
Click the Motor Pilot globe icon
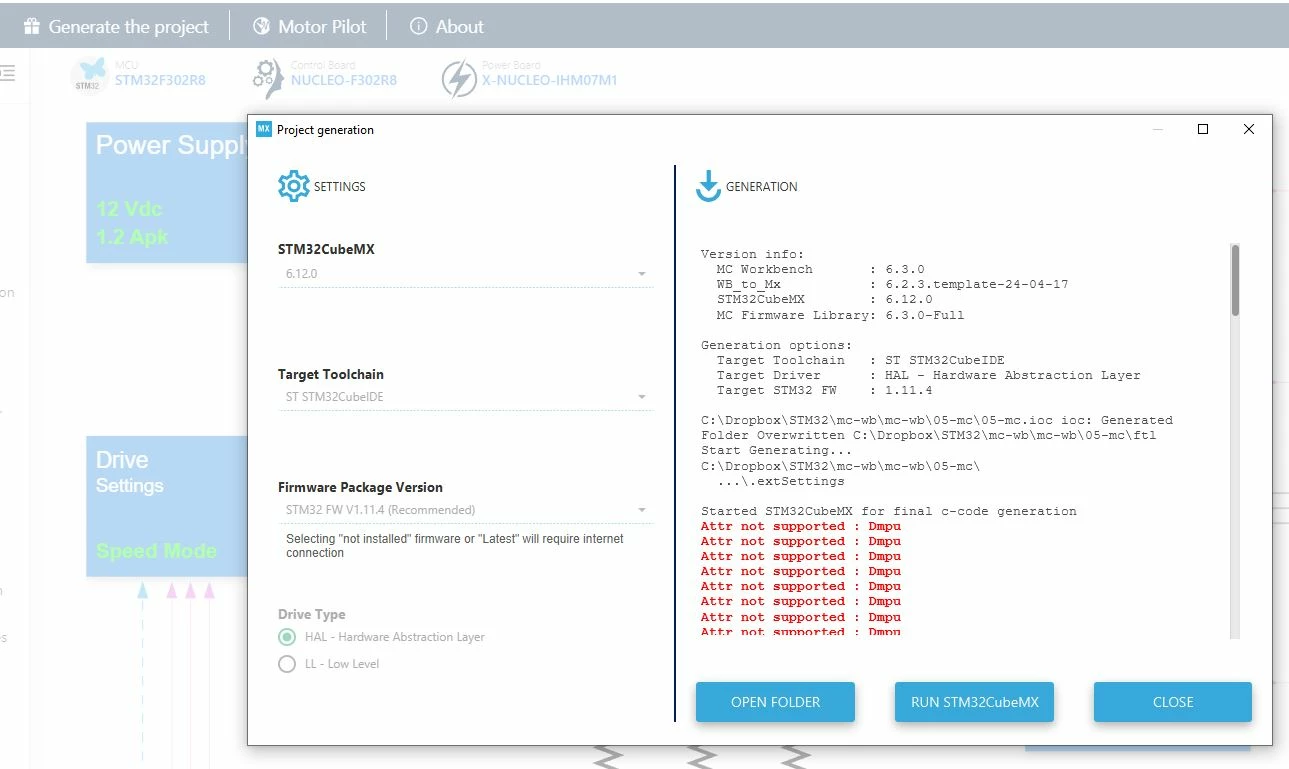pyautogui.click(x=261, y=26)
